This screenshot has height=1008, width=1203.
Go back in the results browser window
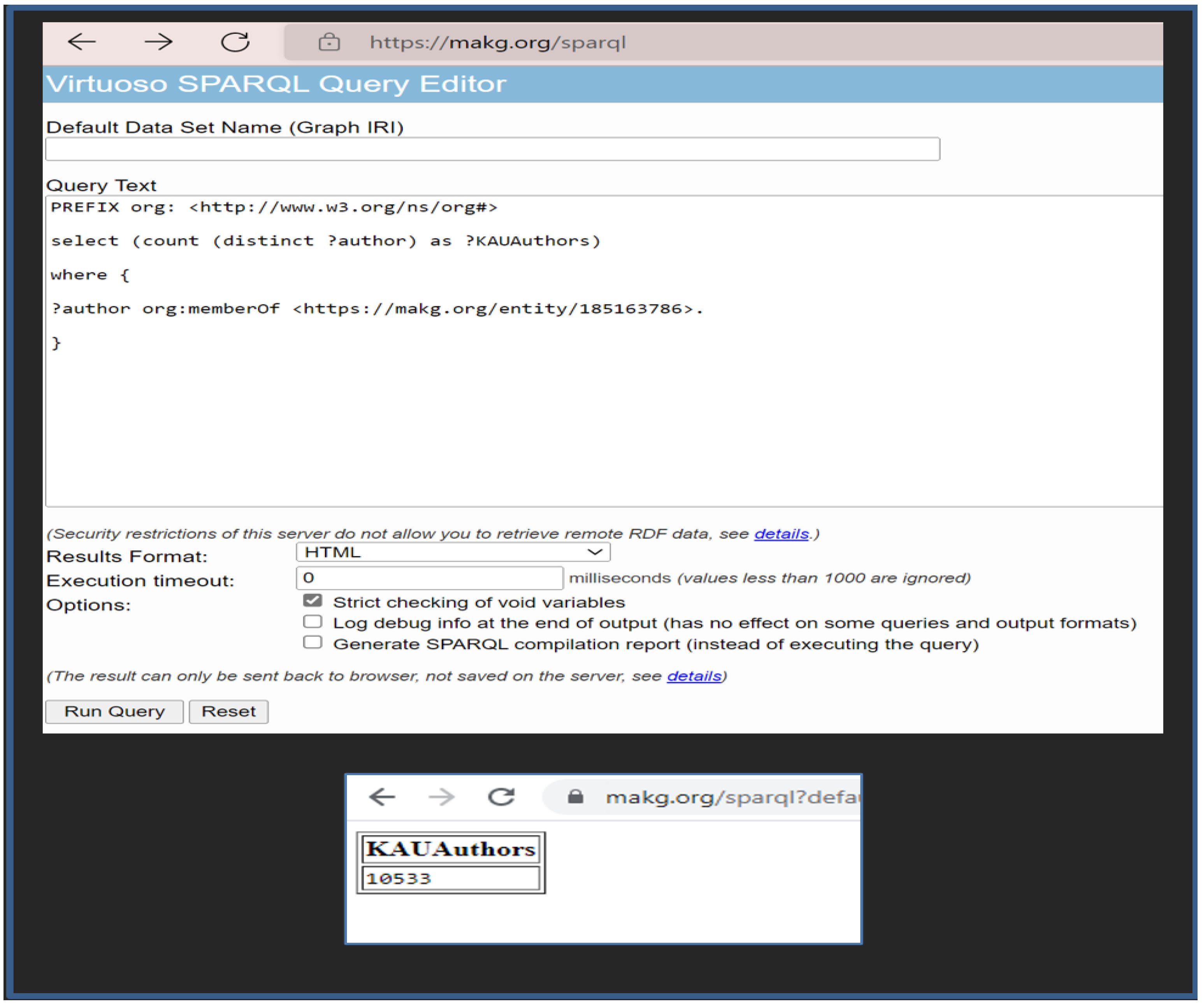(x=382, y=797)
